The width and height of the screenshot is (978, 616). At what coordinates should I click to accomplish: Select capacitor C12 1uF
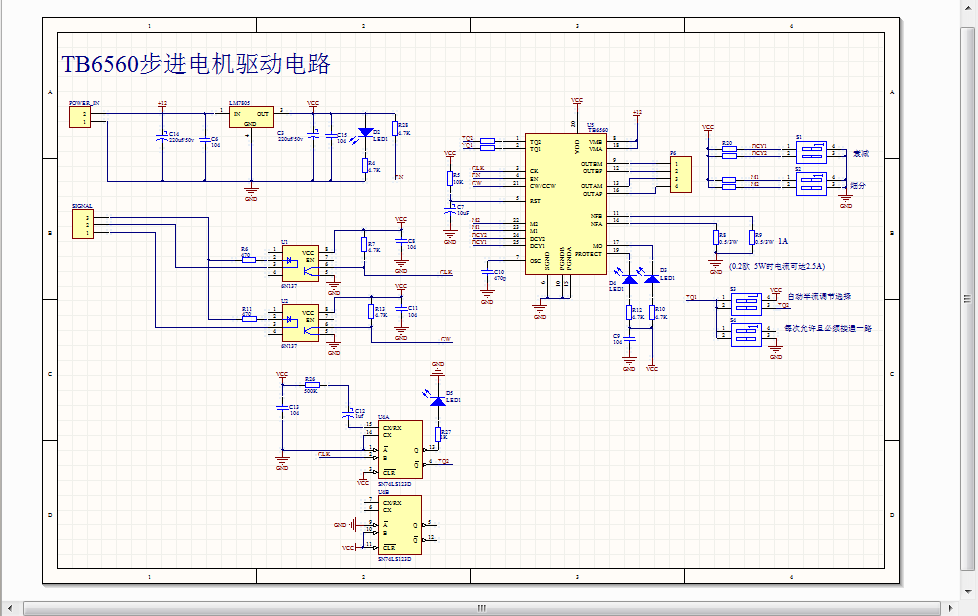[x=348, y=414]
